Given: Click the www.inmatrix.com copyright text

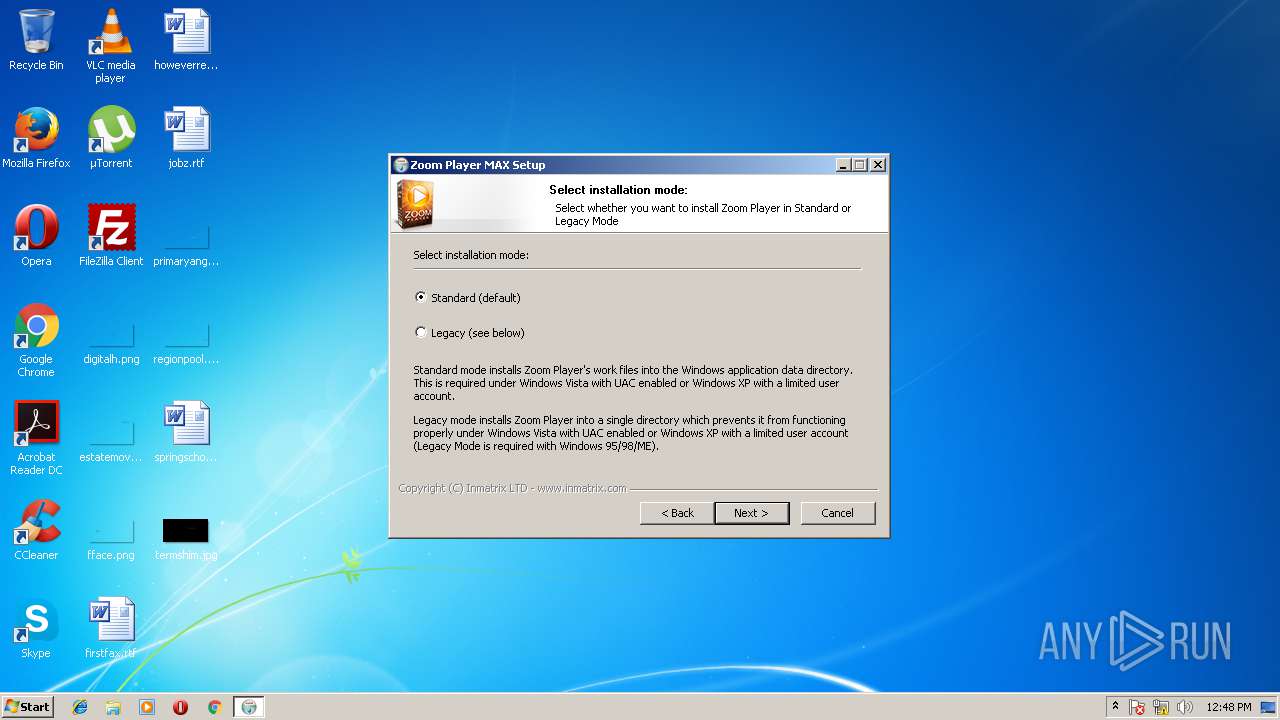Looking at the screenshot, I should pos(581,488).
